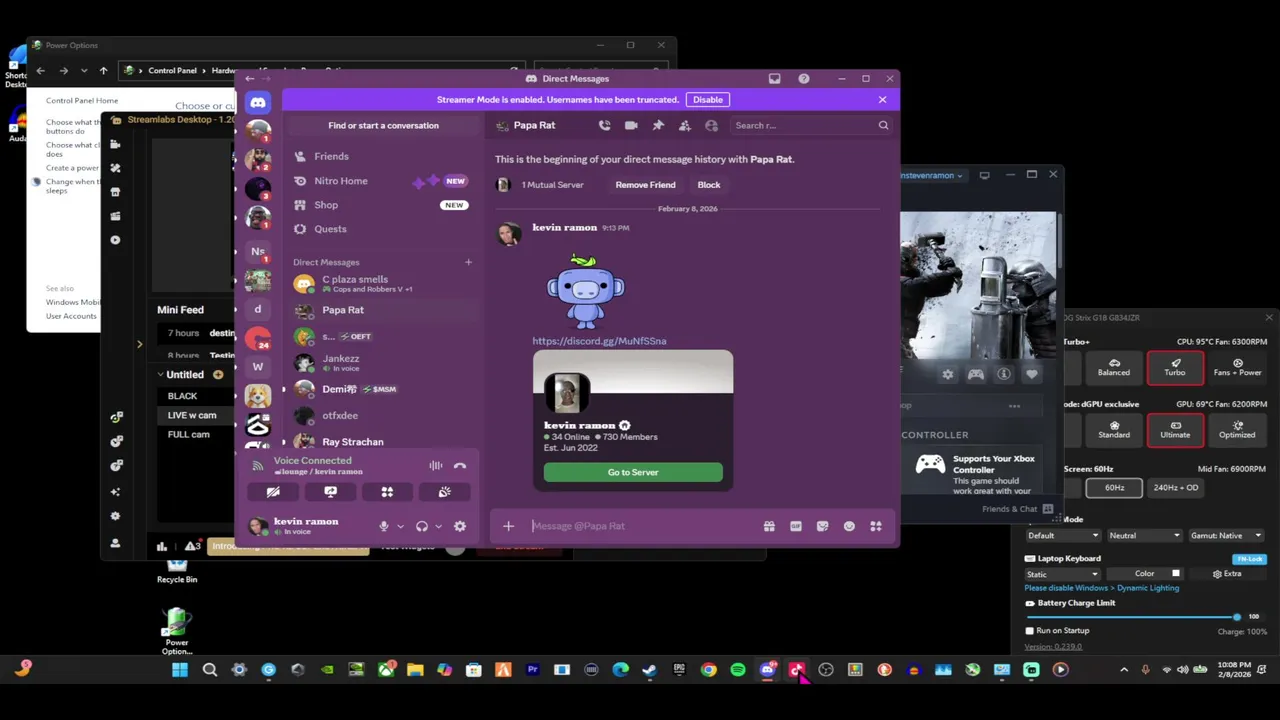Send a gift in message bar
This screenshot has height=720, width=1280.
point(769,526)
